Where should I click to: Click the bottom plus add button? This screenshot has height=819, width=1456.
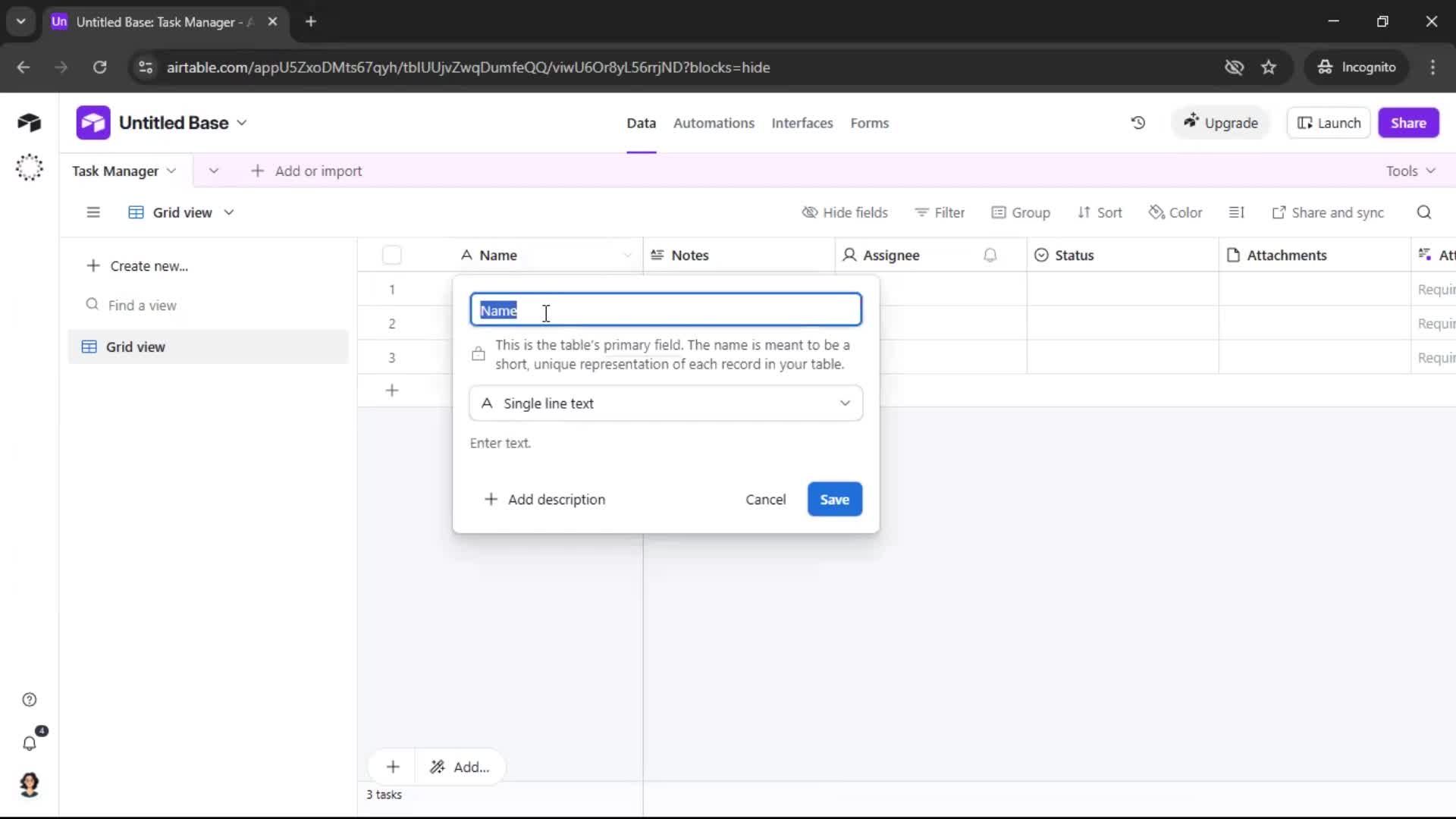(392, 767)
